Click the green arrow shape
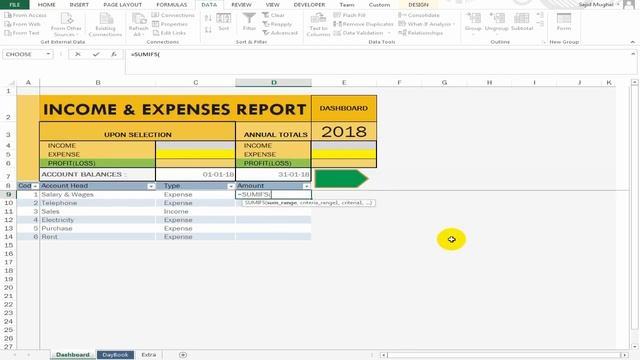The width and height of the screenshot is (640, 360). [341, 178]
